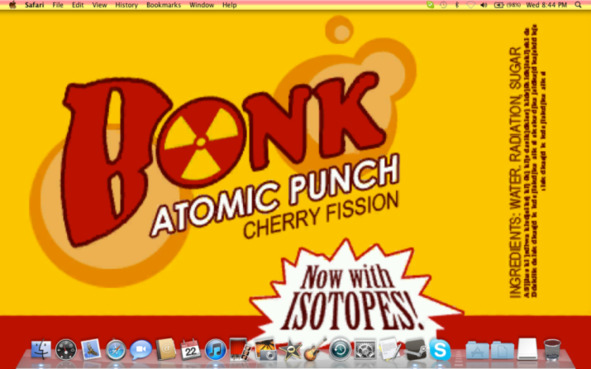Open Address Book in the dock
This screenshot has width=591, height=369.
click(x=166, y=349)
